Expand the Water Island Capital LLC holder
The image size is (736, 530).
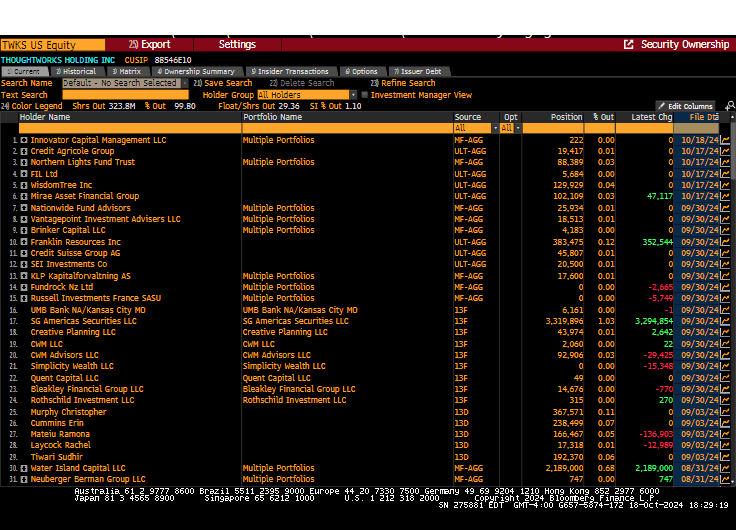pyautogui.click(x=24, y=468)
